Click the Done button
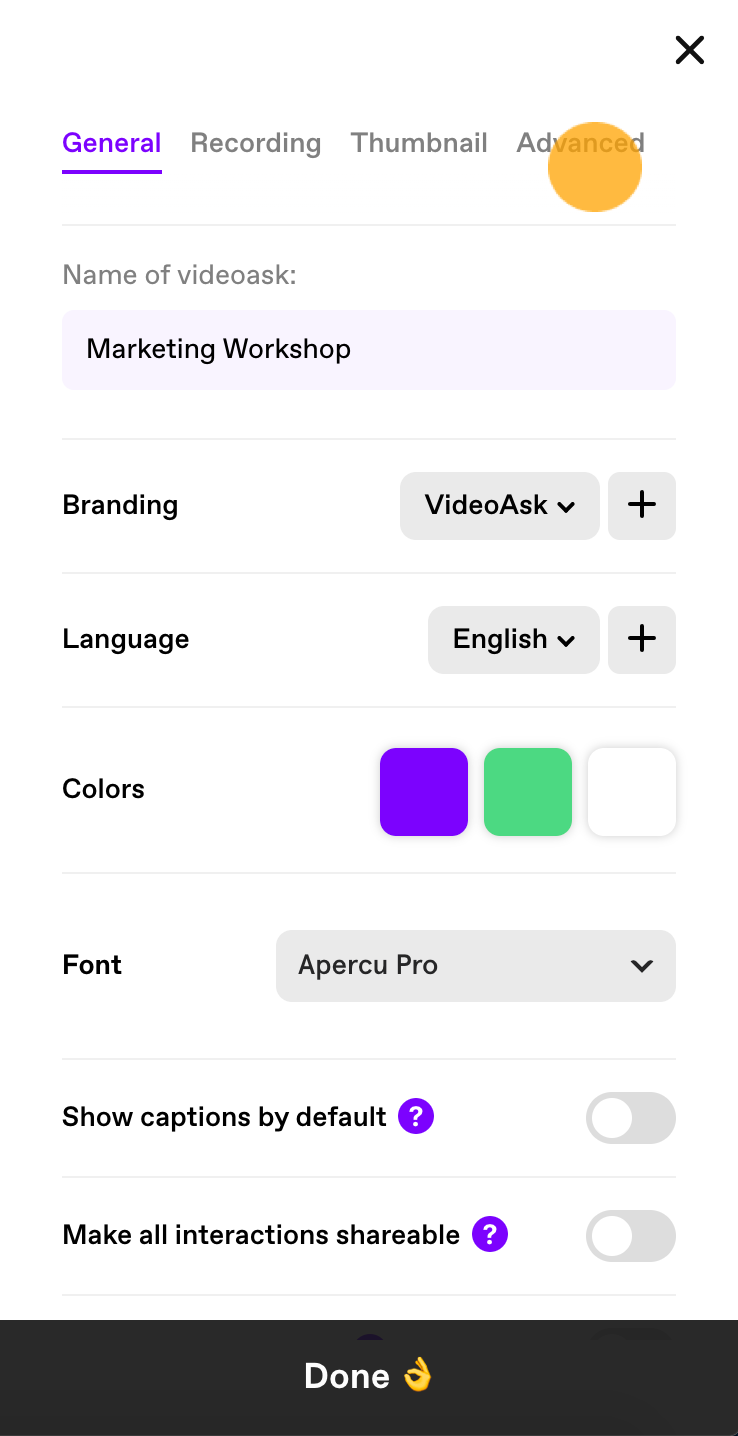 click(x=369, y=1377)
